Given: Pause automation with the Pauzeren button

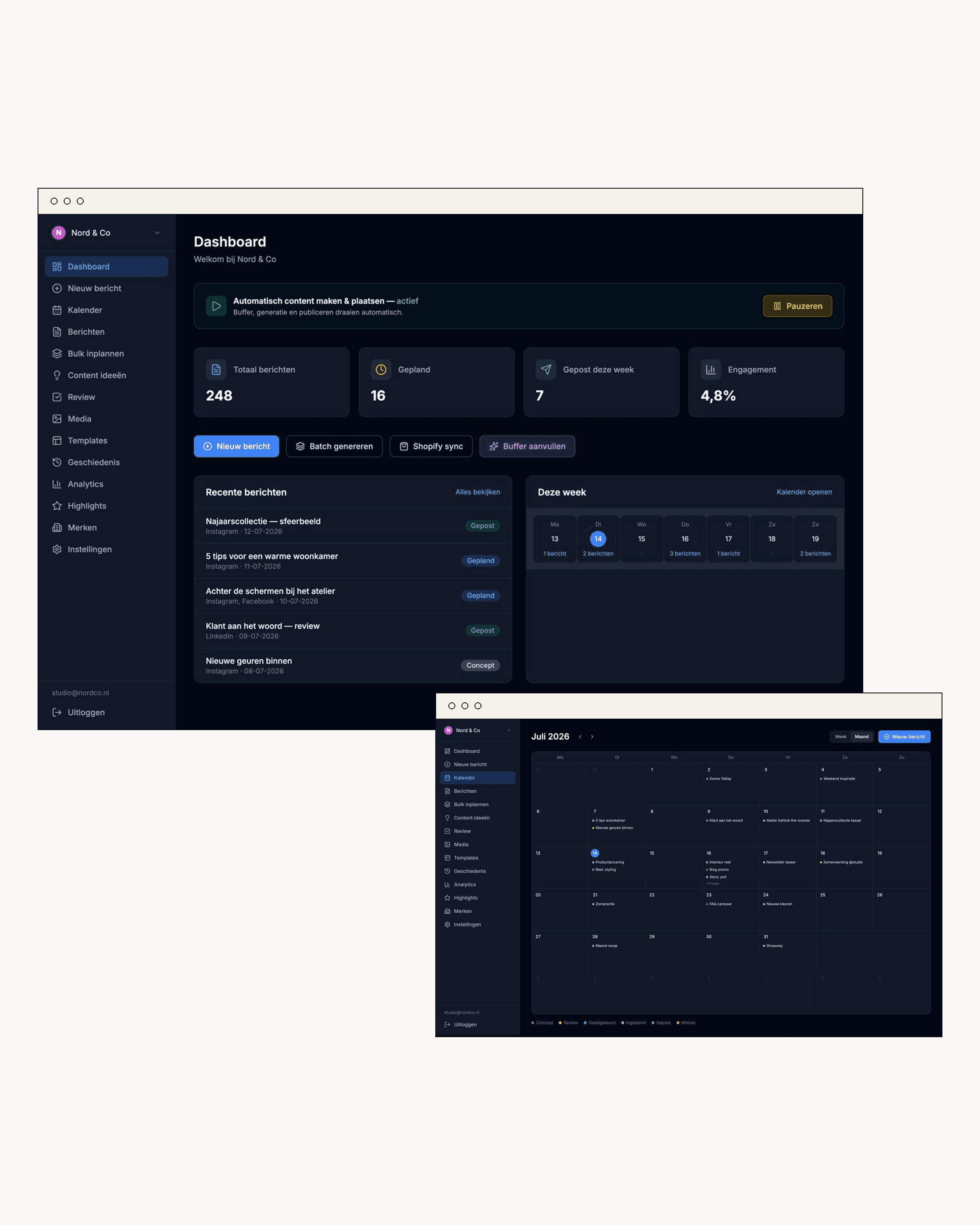Looking at the screenshot, I should point(797,306).
